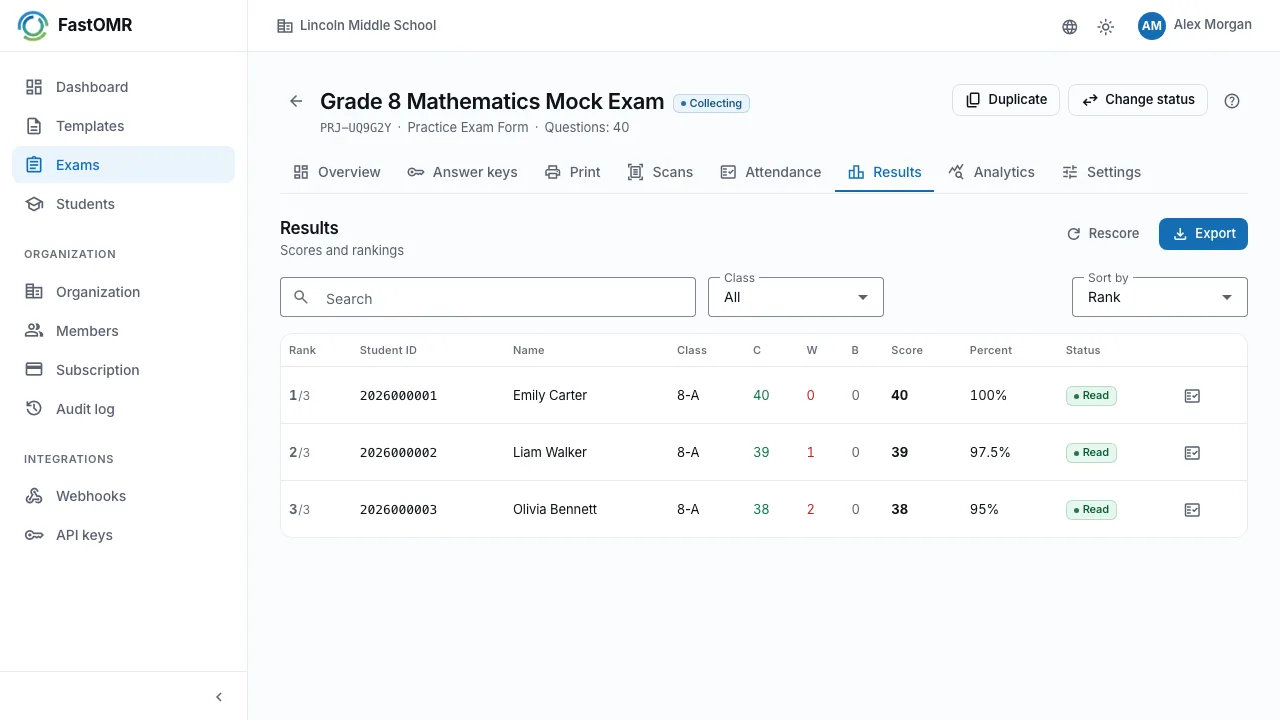The width and height of the screenshot is (1280, 720).
Task: Open the Class filter dropdown
Action: (796, 297)
